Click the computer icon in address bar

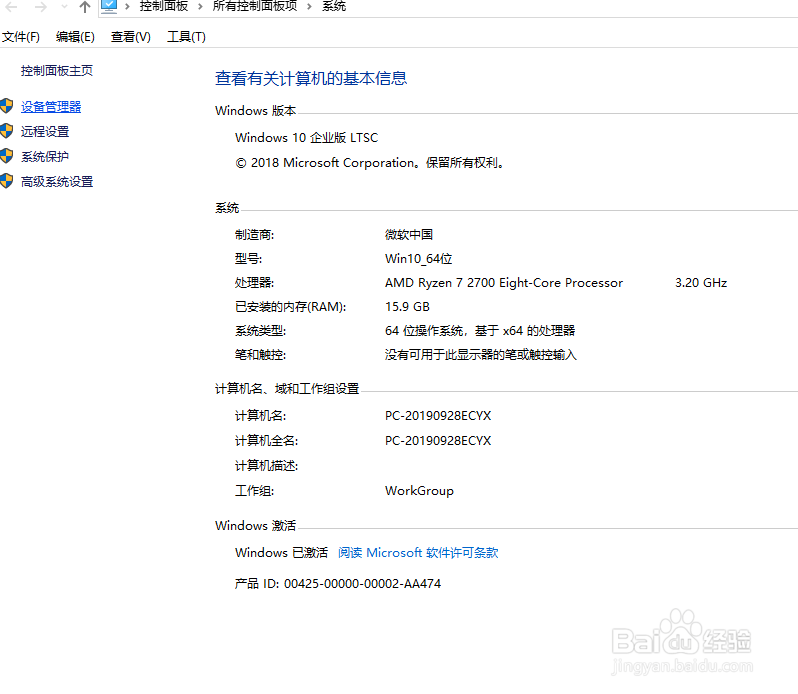(x=109, y=6)
